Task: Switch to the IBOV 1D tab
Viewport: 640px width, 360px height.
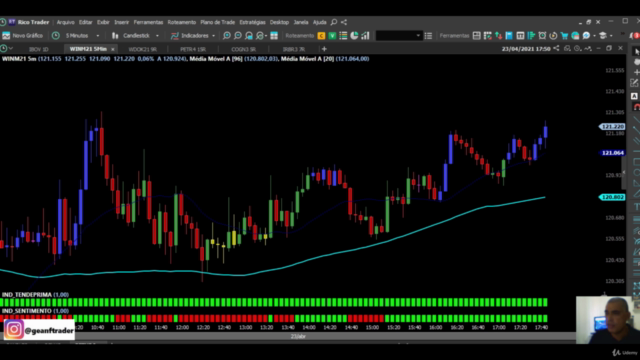Action: pos(39,49)
